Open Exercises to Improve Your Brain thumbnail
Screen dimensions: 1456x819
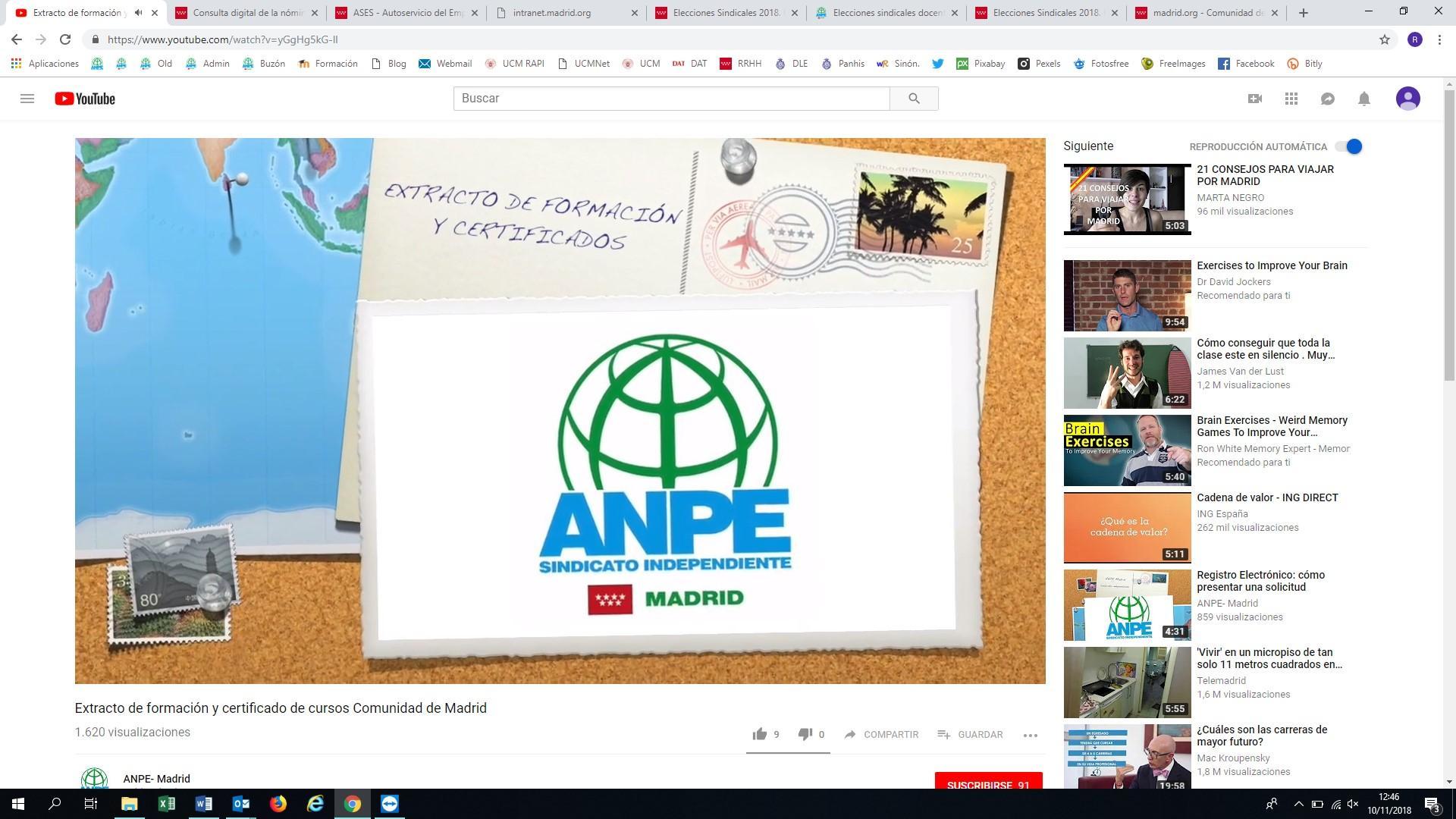pyautogui.click(x=1127, y=296)
